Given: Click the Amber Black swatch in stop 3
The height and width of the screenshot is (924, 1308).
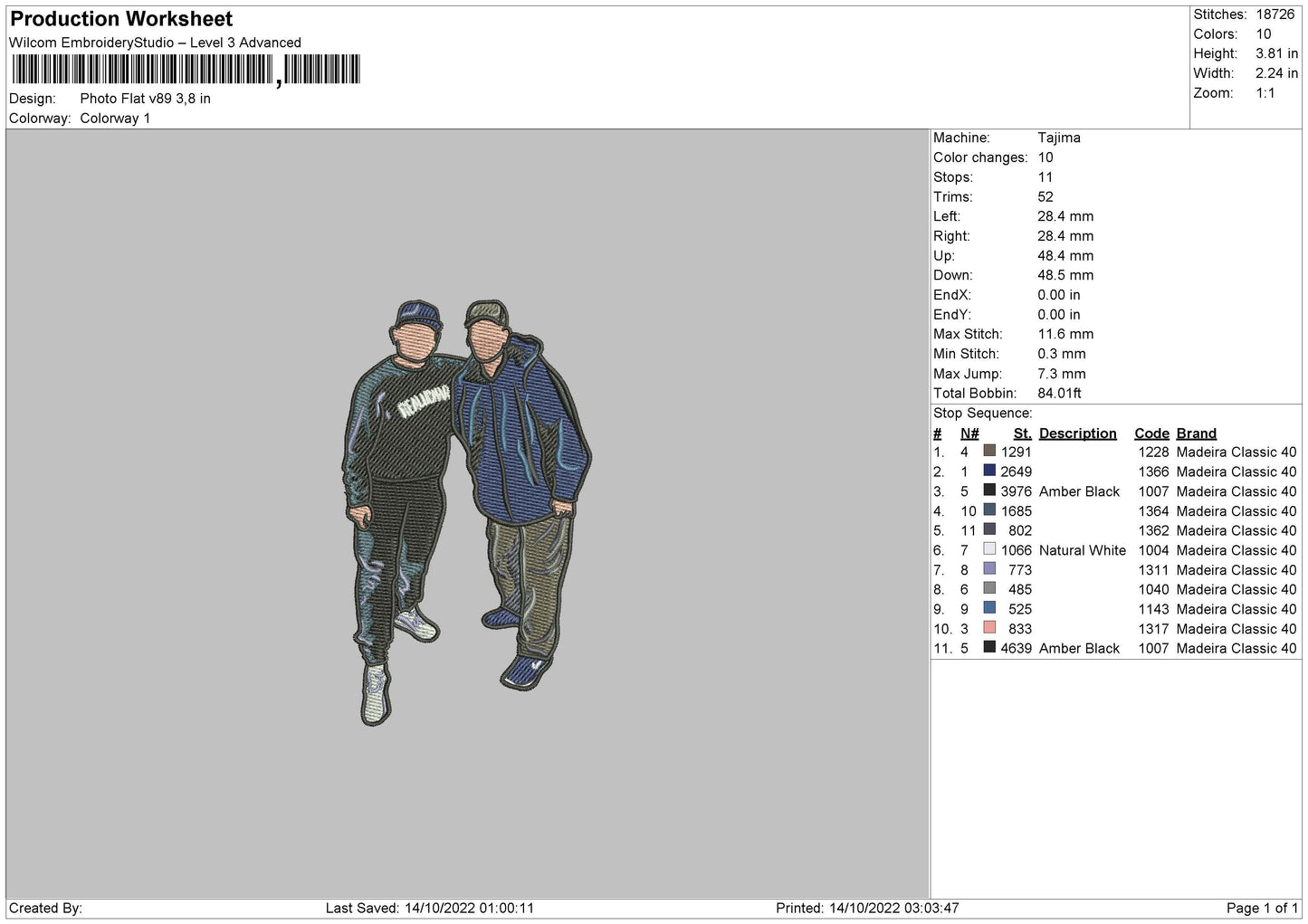Looking at the screenshot, I should click(989, 491).
